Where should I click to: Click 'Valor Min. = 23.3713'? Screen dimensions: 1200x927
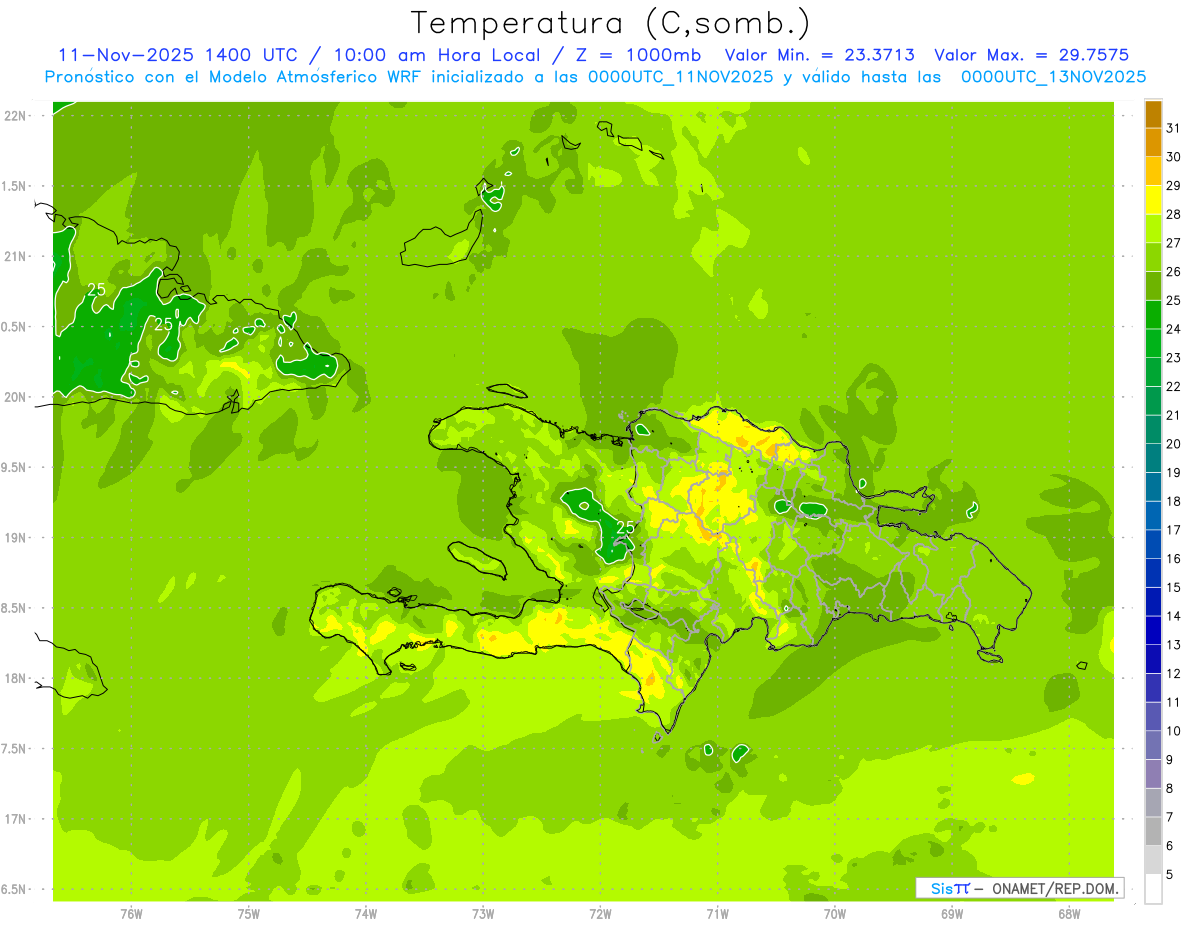point(819,55)
